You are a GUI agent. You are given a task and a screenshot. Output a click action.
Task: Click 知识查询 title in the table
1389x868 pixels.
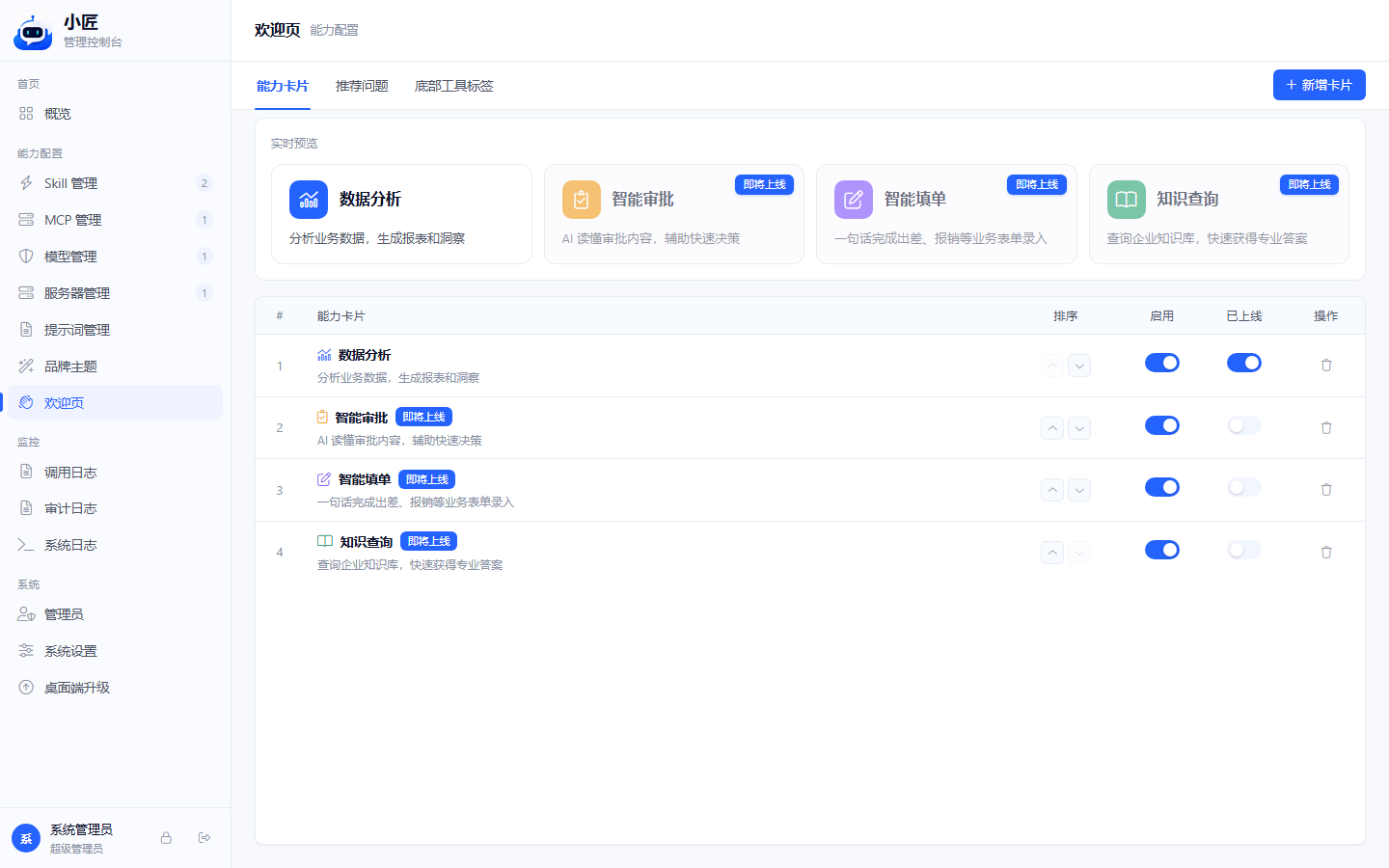point(367,542)
